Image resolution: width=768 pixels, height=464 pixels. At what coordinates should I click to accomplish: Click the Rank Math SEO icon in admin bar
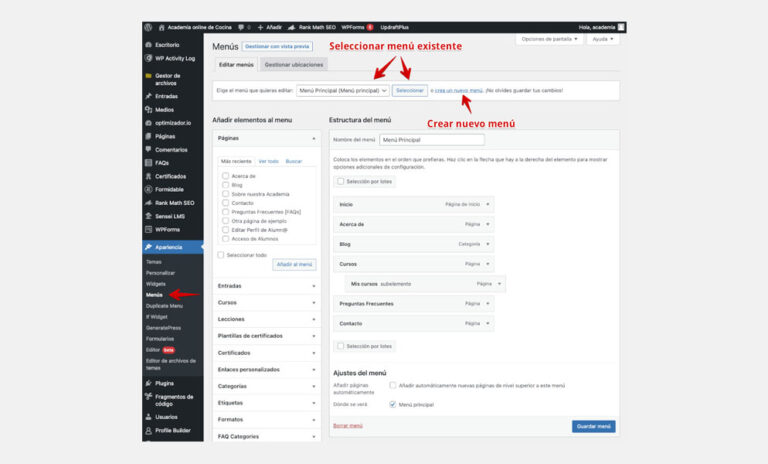pos(291,27)
